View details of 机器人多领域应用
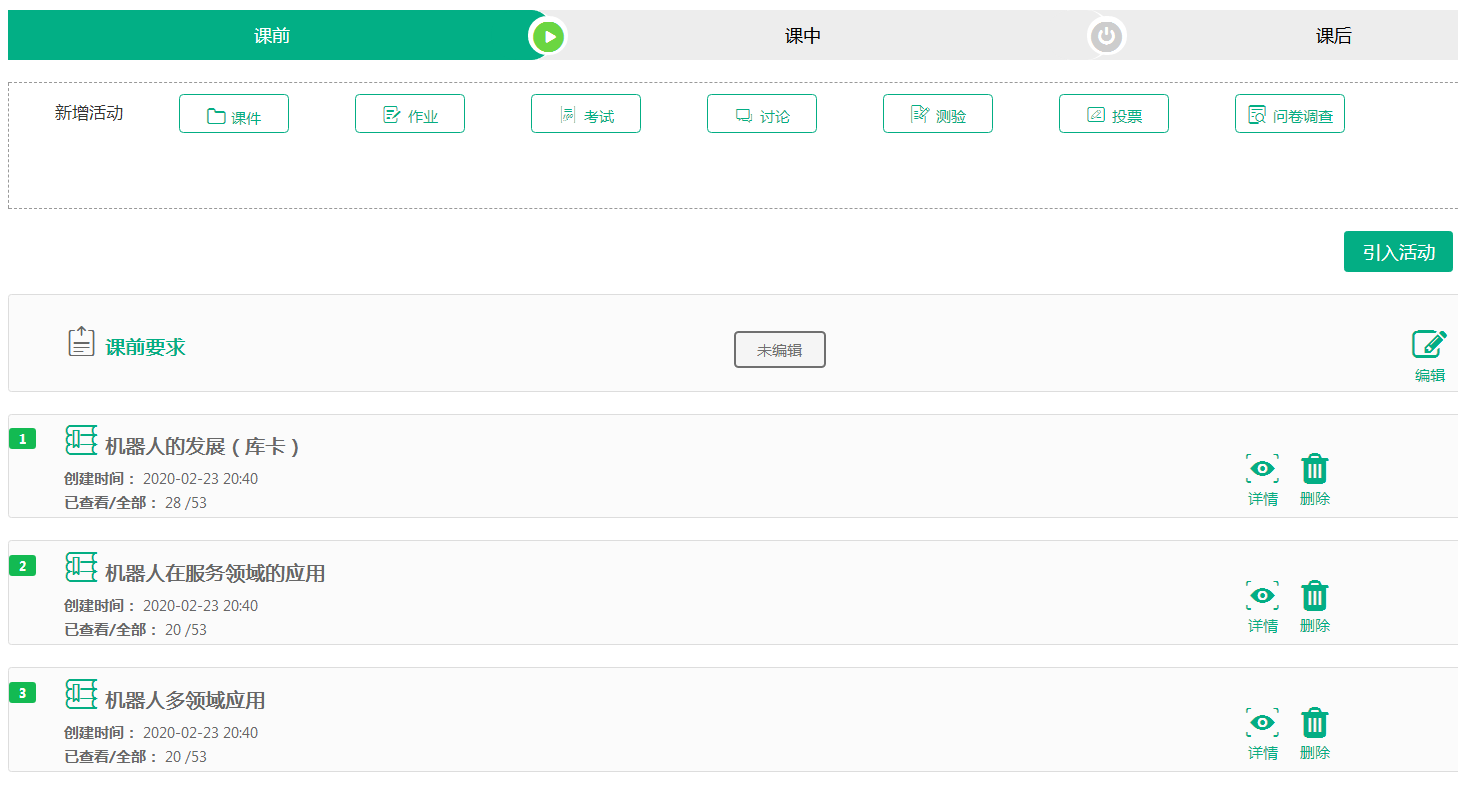This screenshot has height=788, width=1458. coord(1262,724)
